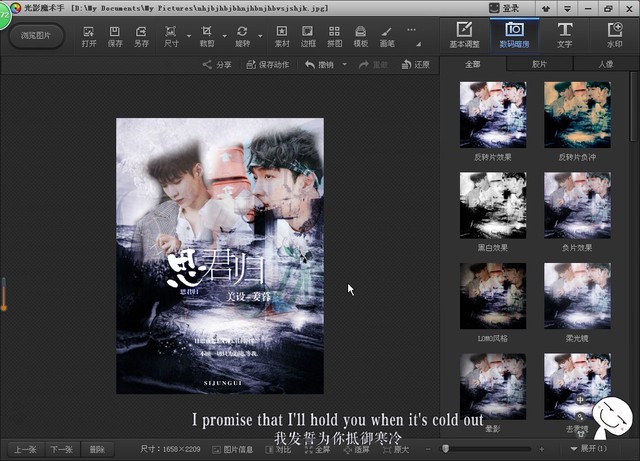
Task: Open the 拼图 (Collage) tool
Action: (334, 36)
